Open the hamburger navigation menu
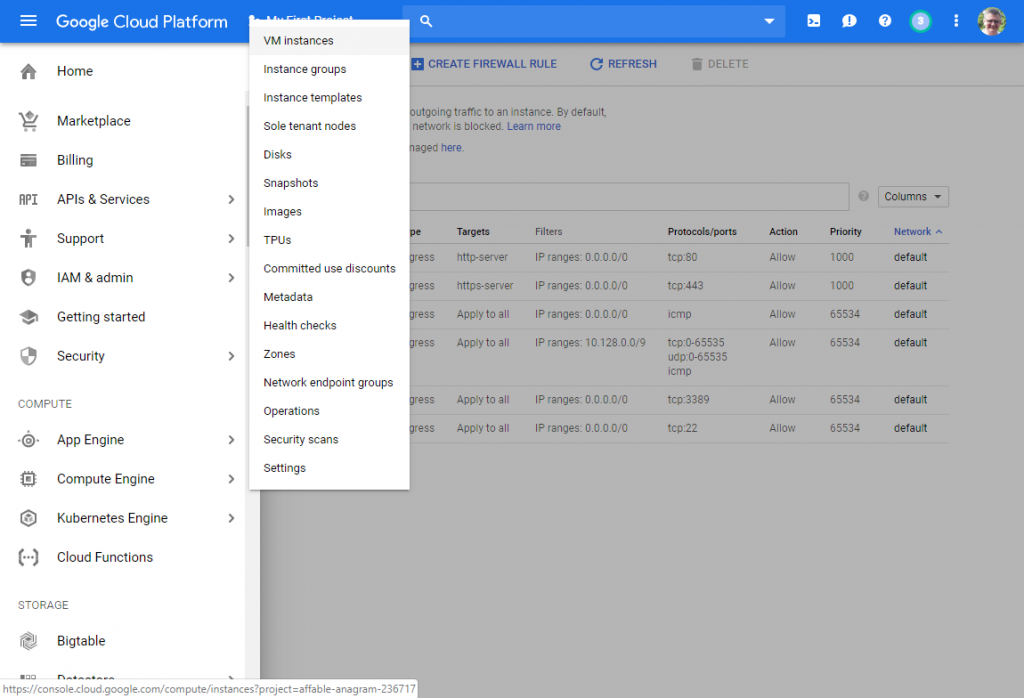The height and width of the screenshot is (698, 1024). click(28, 21)
